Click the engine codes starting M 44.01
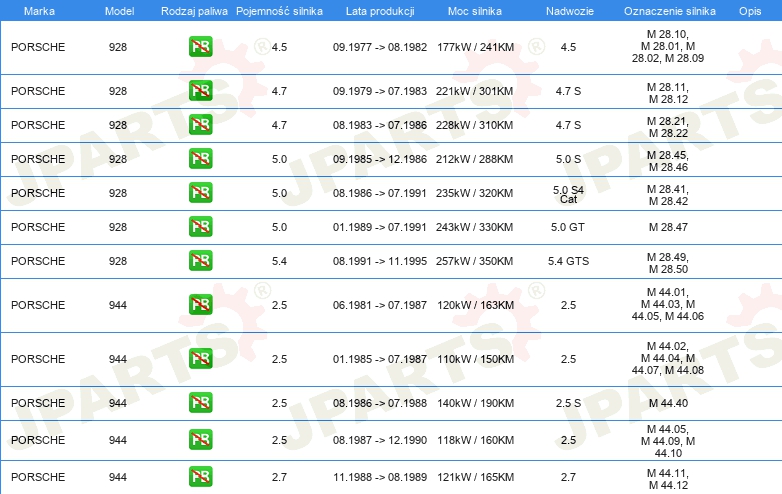782x494 pixels. pos(668,304)
